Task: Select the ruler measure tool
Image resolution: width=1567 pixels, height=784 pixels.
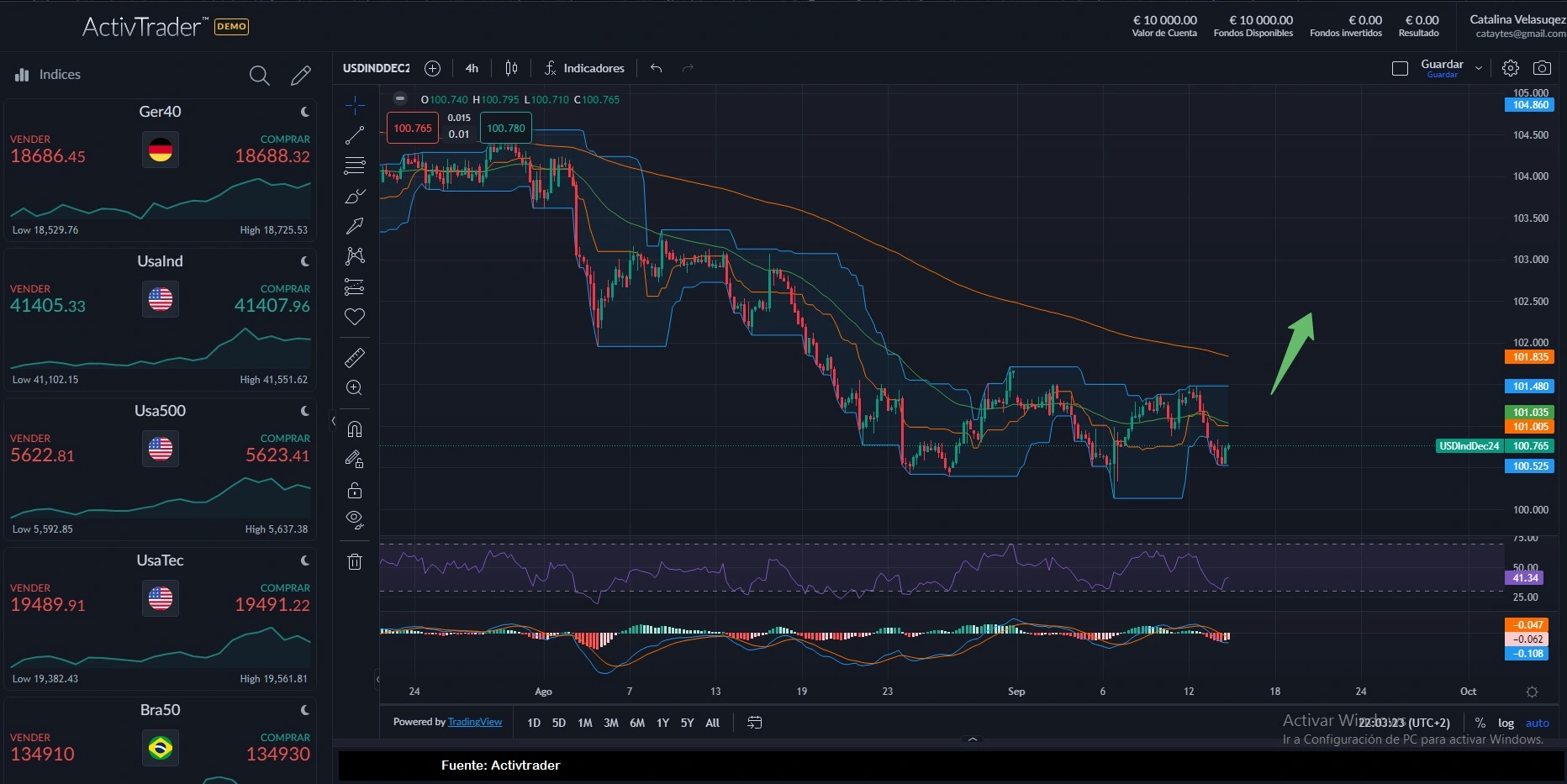Action: tap(355, 359)
